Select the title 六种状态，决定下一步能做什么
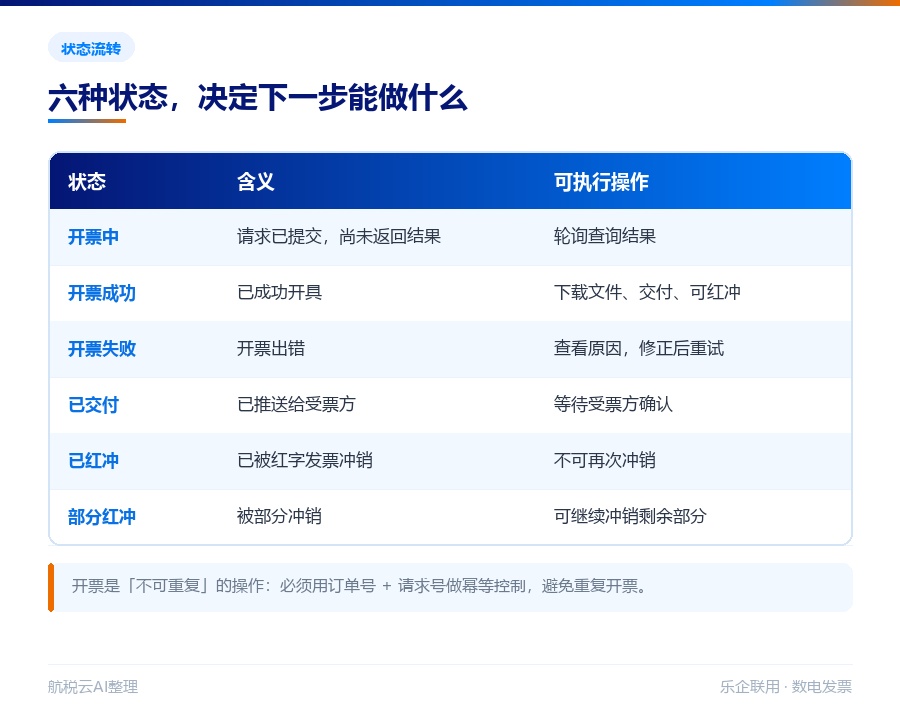This screenshot has width=900, height=720. 258,98
